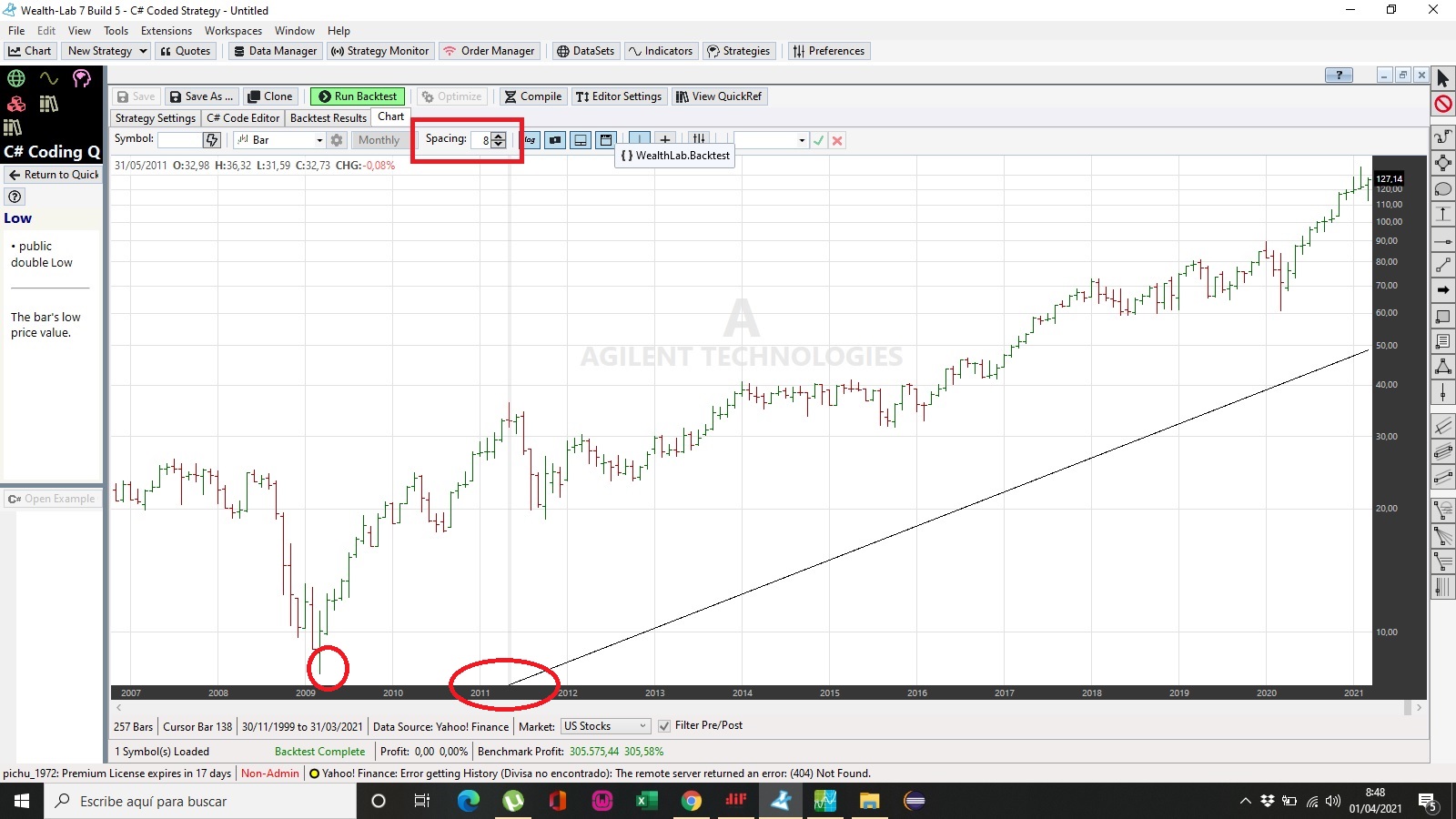The image size is (1456, 819).
Task: Toggle the calendar-style chart button
Action: pyautogui.click(x=606, y=140)
